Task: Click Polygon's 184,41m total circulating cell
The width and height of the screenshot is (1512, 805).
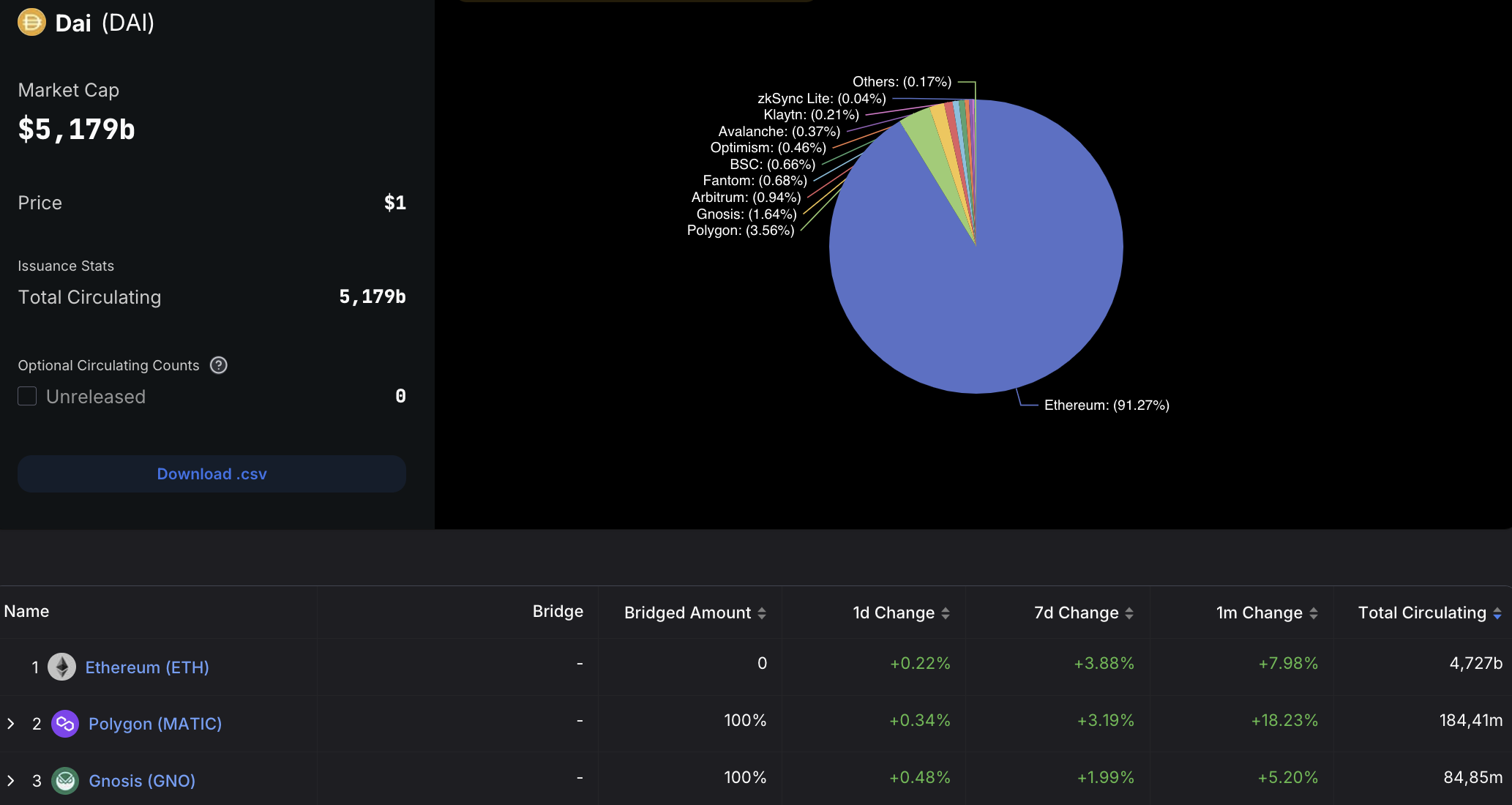Action: [1470, 720]
